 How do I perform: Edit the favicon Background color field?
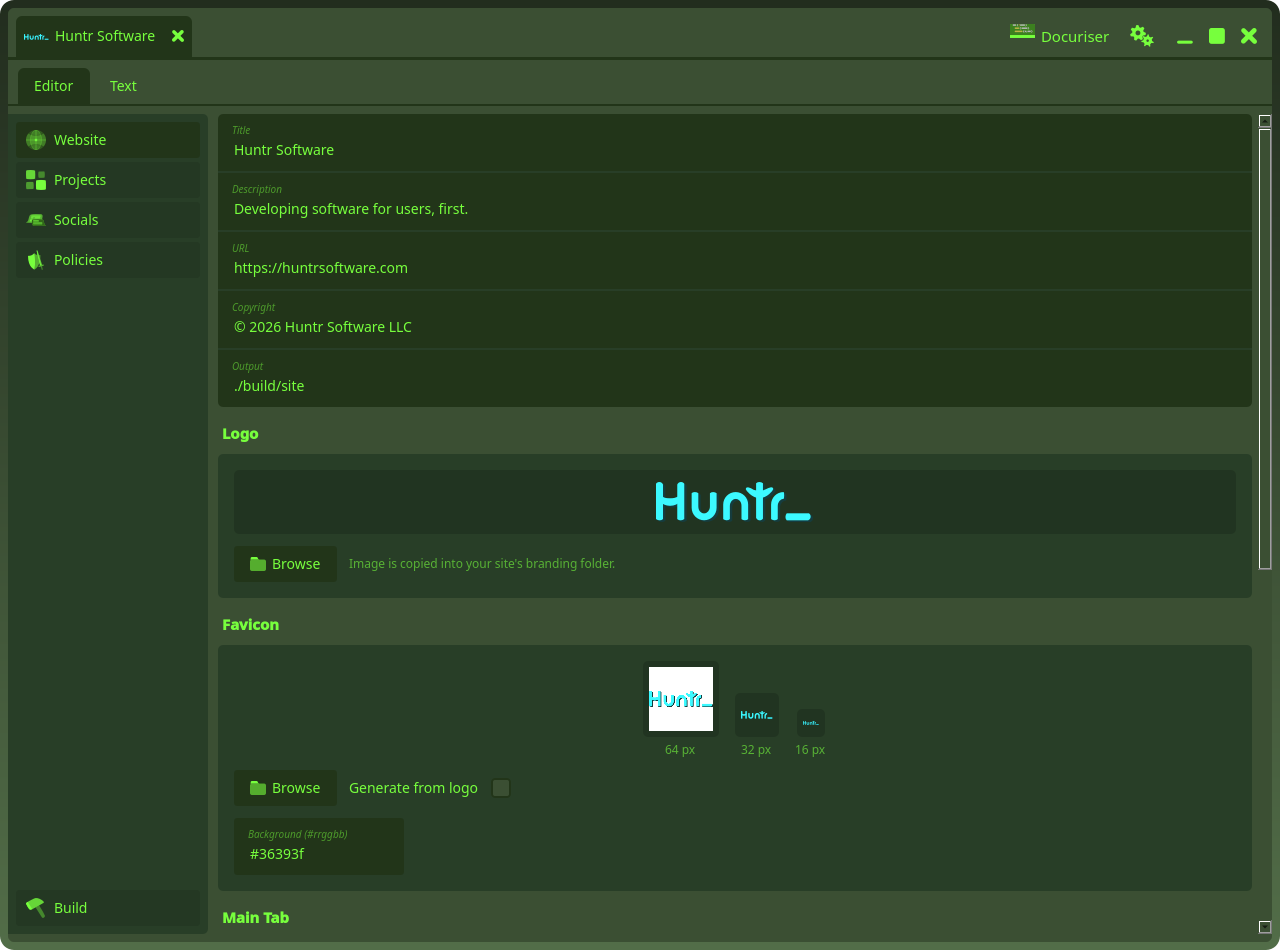click(x=319, y=846)
